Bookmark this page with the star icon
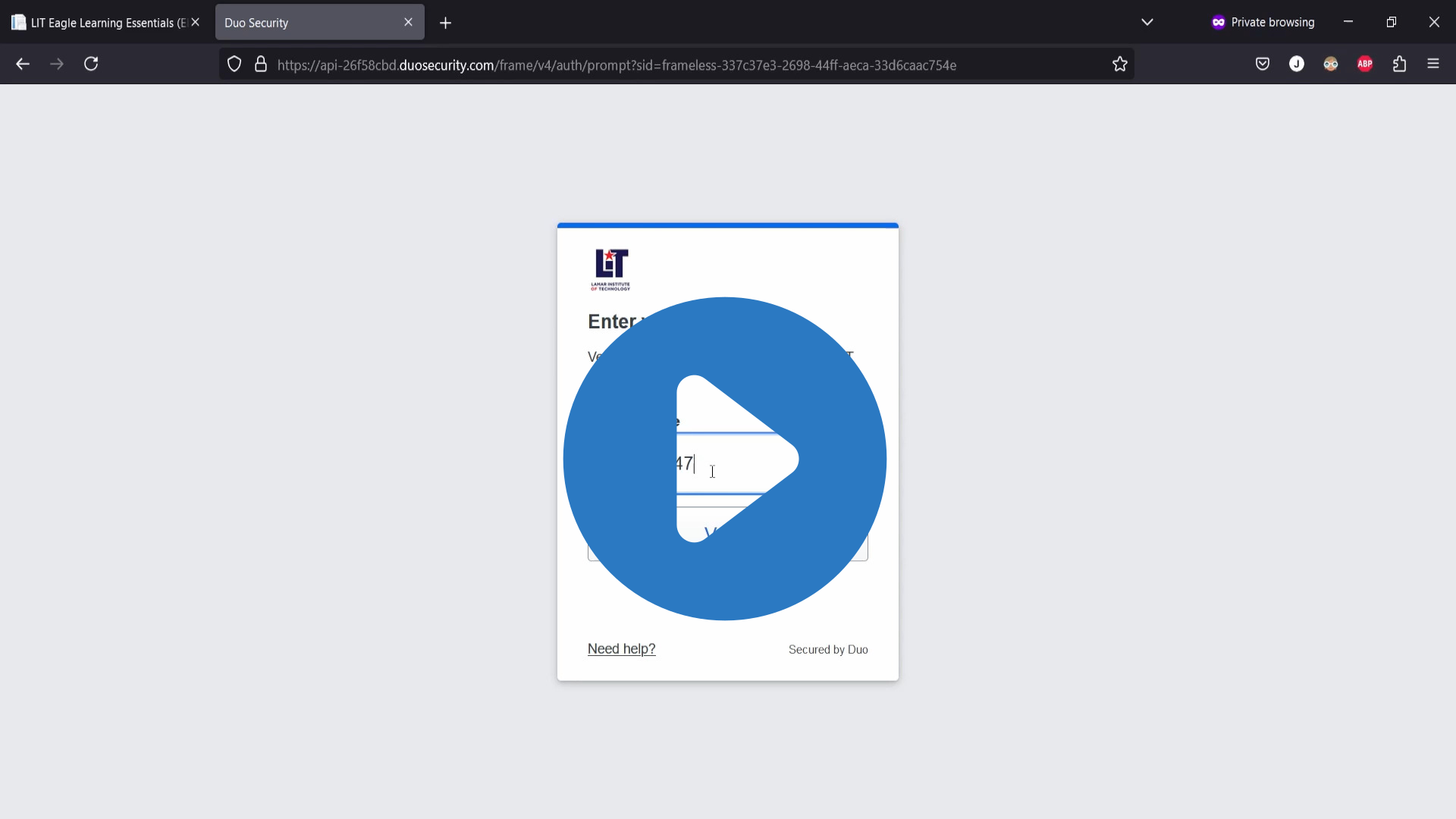 (1120, 64)
